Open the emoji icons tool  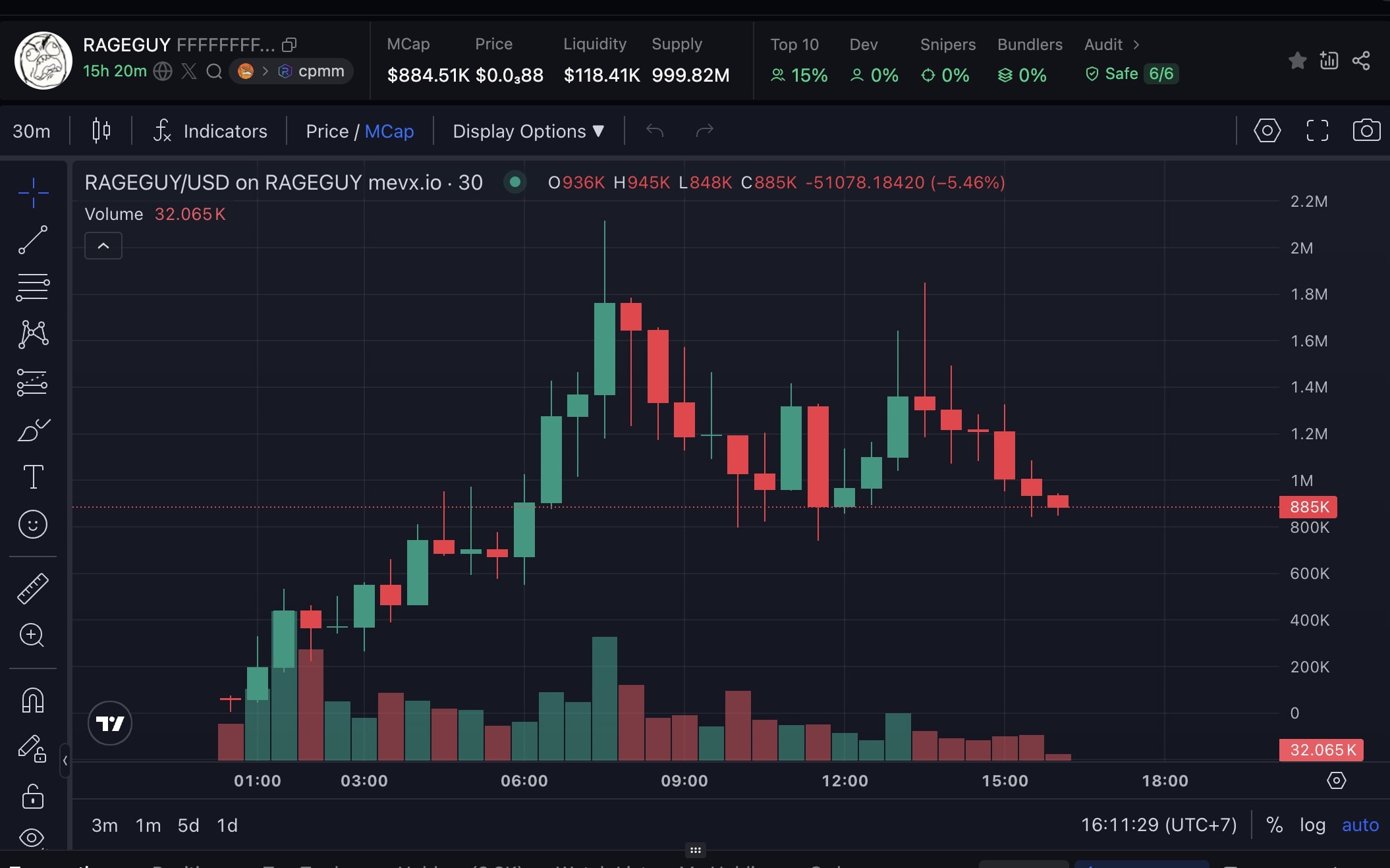pos(33,524)
